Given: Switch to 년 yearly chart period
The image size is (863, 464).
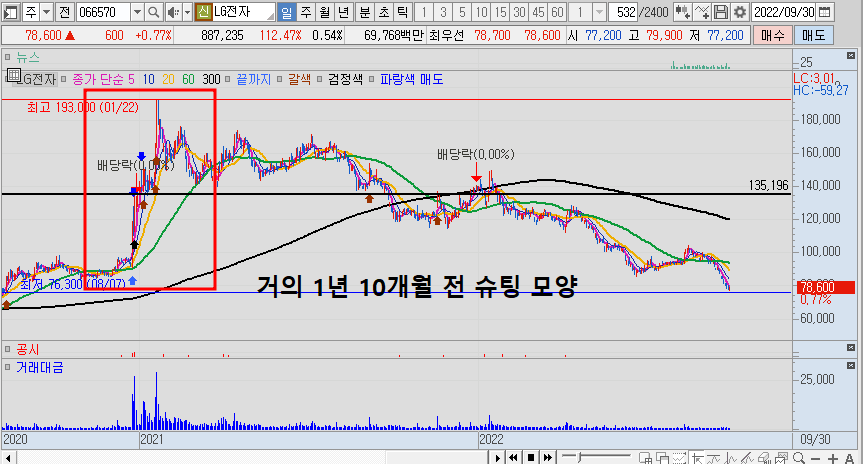Looking at the screenshot, I should click(343, 12).
